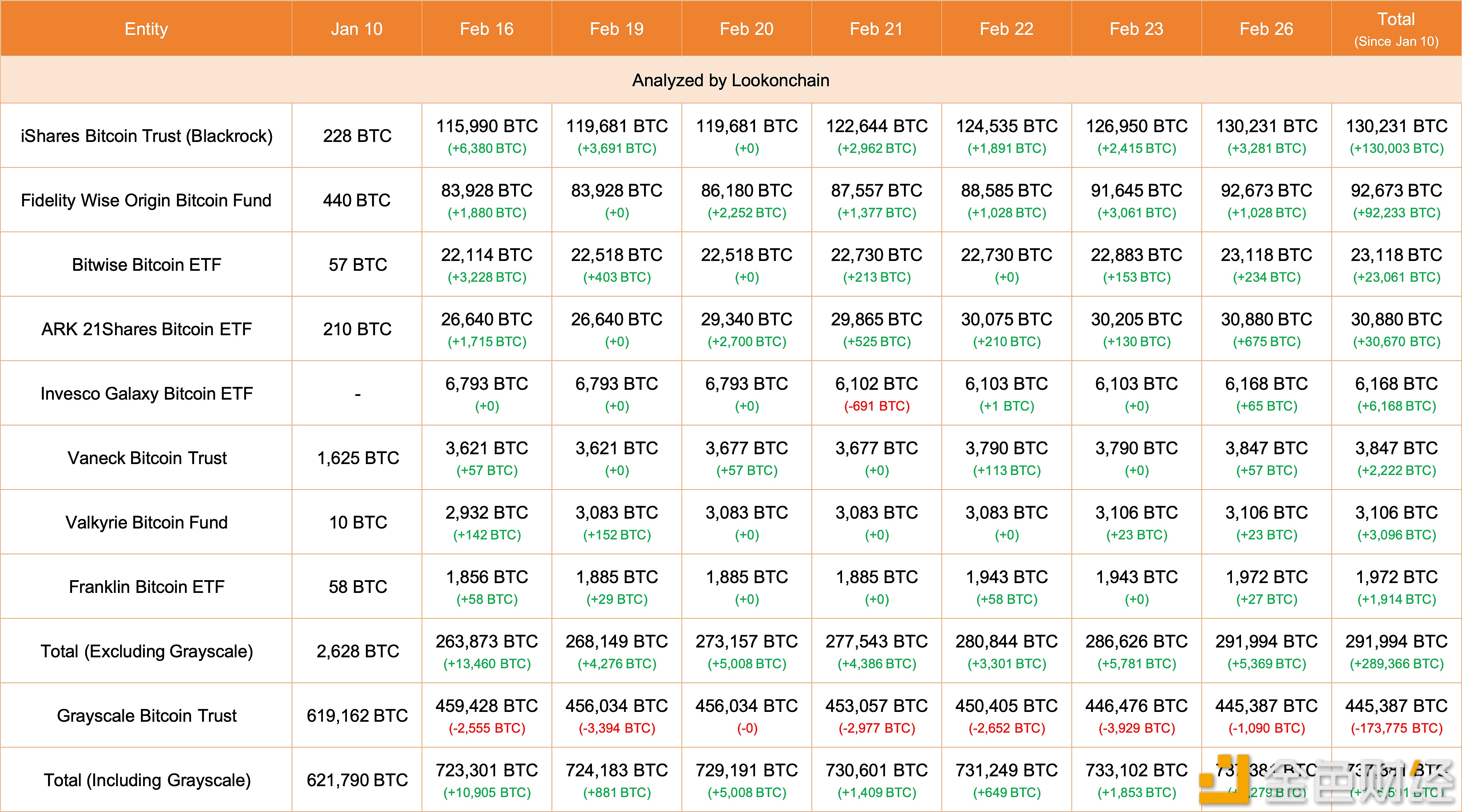
Task: Select the 10 BTC Valkyrie cell
Action: pos(357,523)
